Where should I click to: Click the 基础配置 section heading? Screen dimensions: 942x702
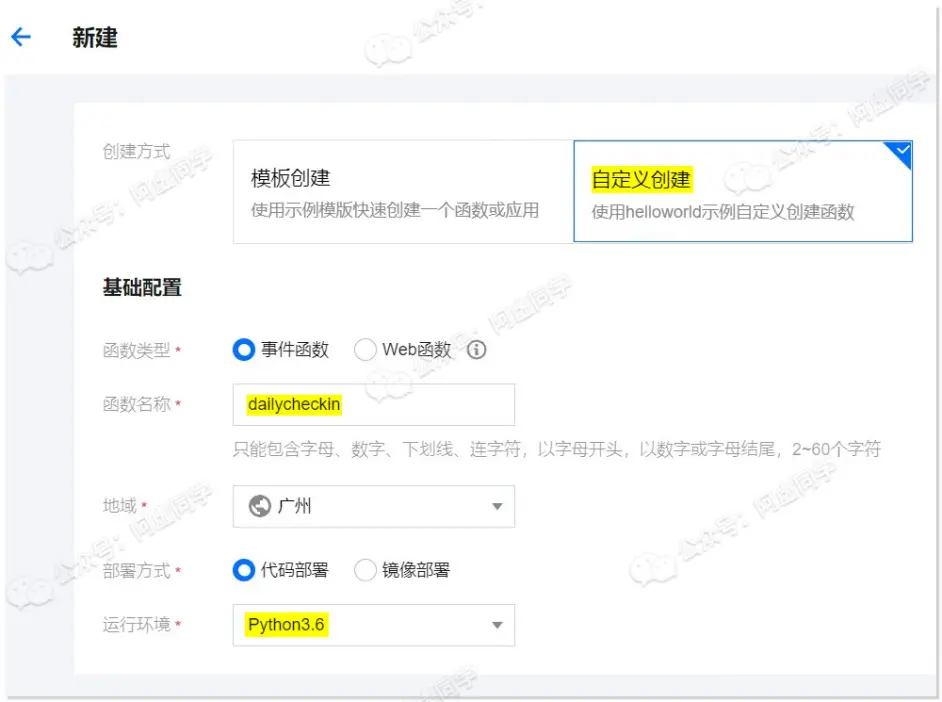142,288
